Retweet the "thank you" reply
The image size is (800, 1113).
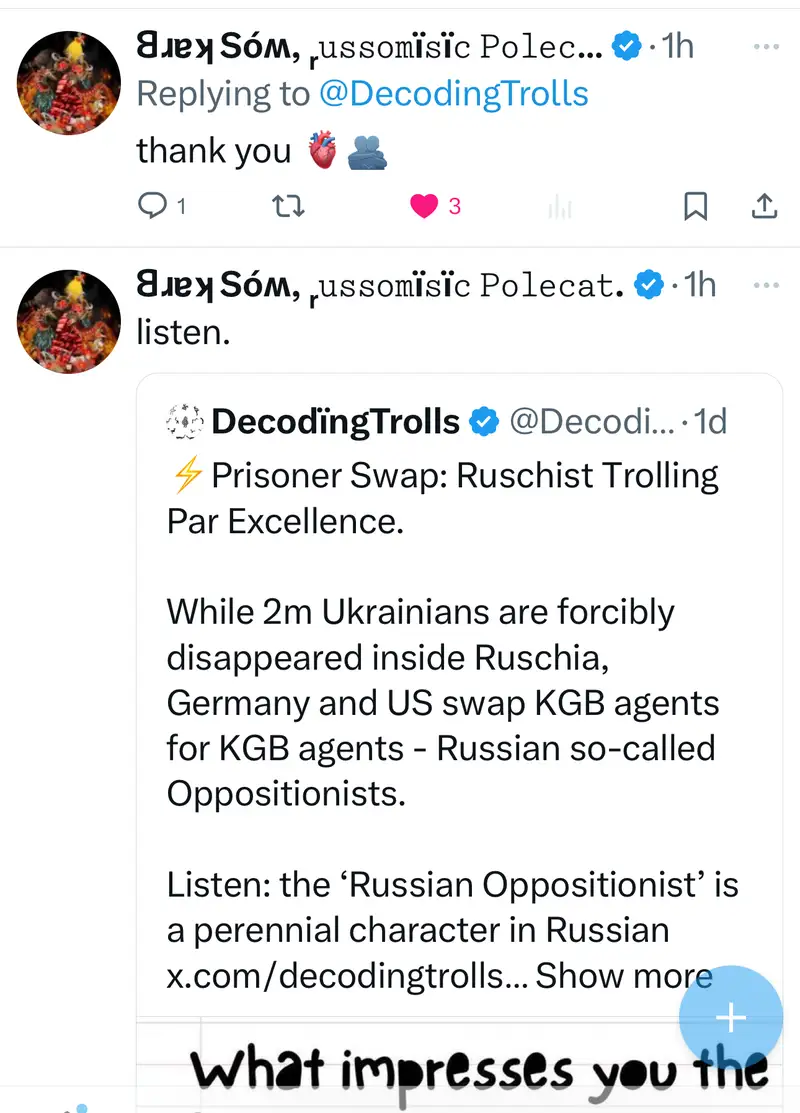[x=288, y=206]
